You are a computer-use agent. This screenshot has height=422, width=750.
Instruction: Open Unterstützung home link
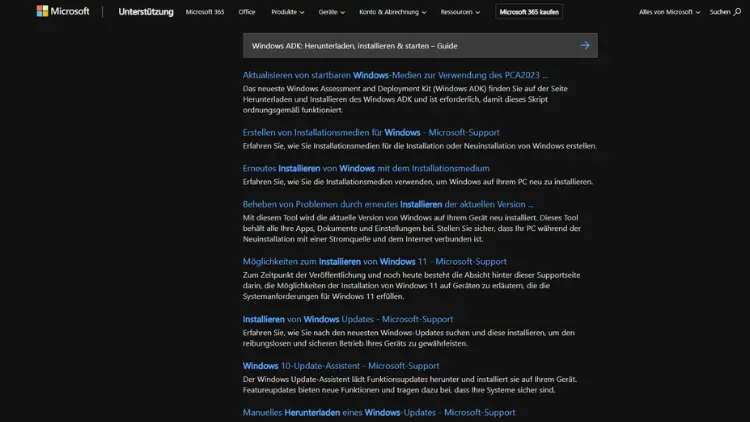coord(146,12)
